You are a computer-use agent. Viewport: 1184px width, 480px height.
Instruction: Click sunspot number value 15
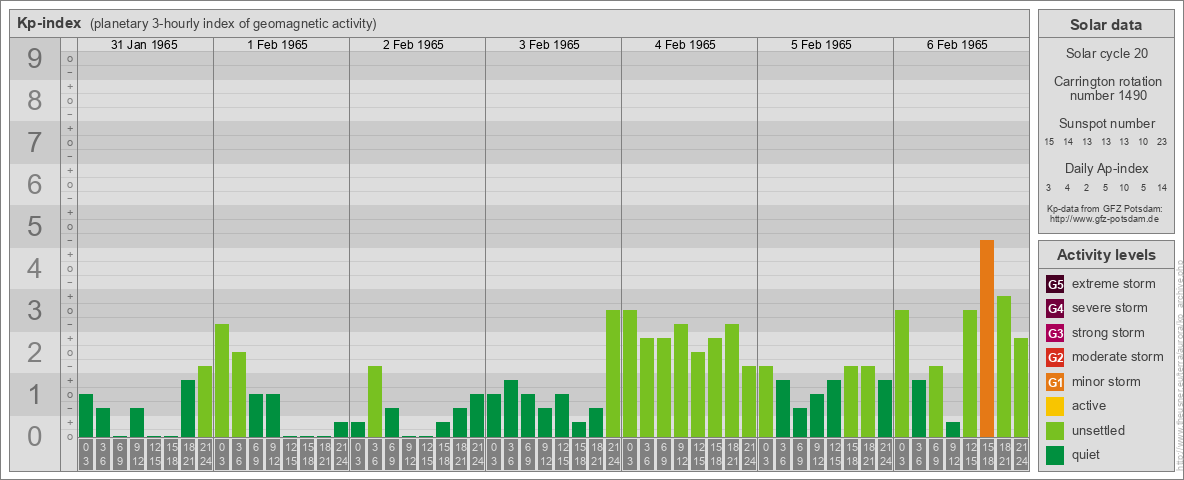coord(1049,142)
